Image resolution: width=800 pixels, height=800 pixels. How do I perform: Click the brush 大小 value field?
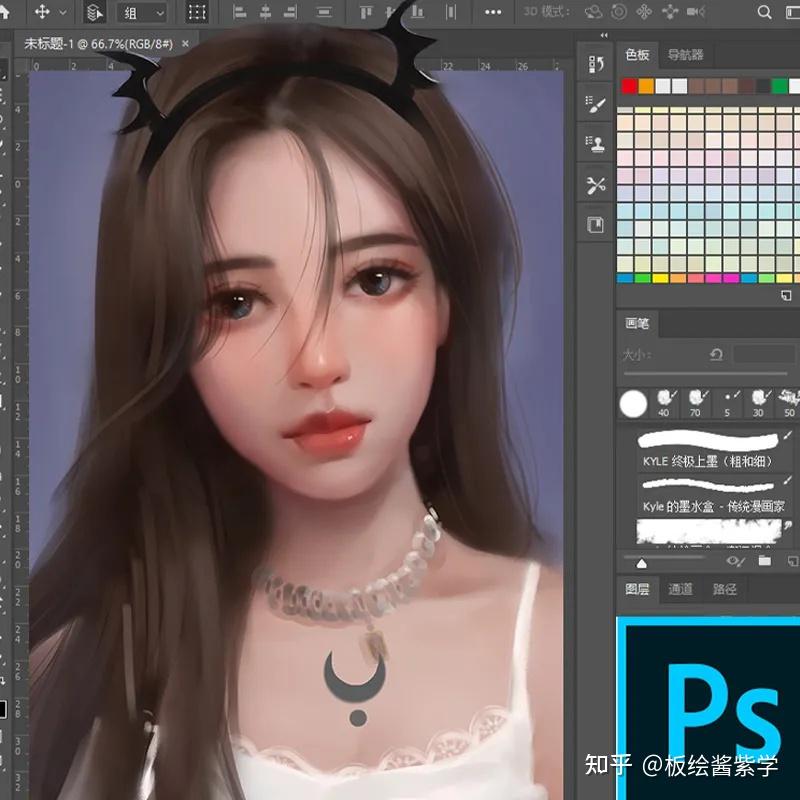coord(764,354)
